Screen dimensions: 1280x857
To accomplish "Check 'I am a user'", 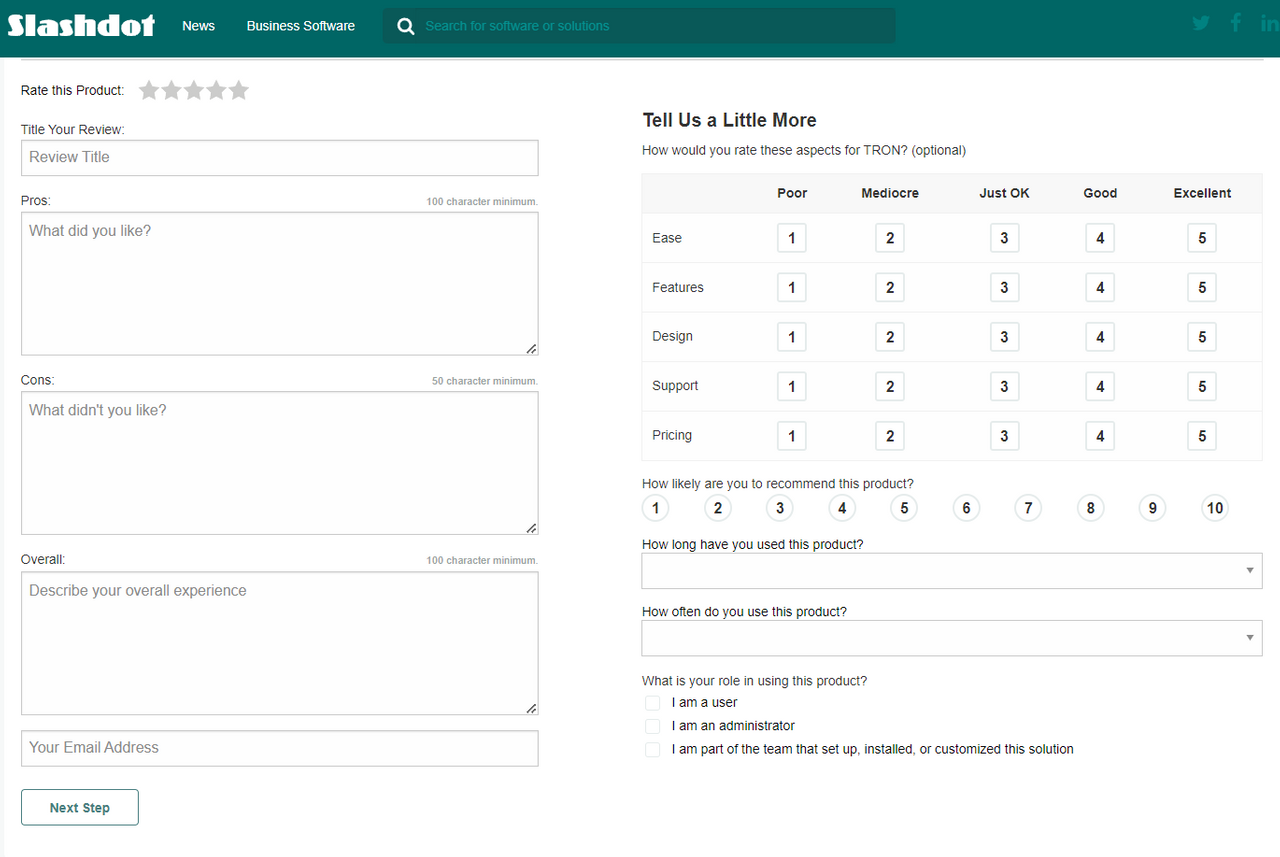I will coord(653,703).
